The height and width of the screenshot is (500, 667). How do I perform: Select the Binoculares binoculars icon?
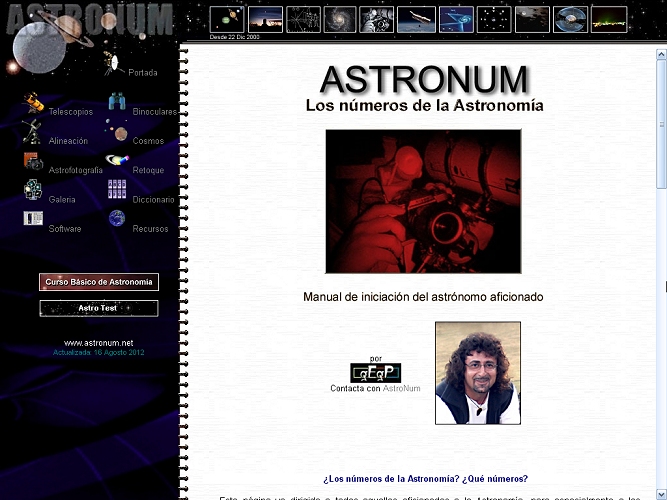(x=117, y=102)
